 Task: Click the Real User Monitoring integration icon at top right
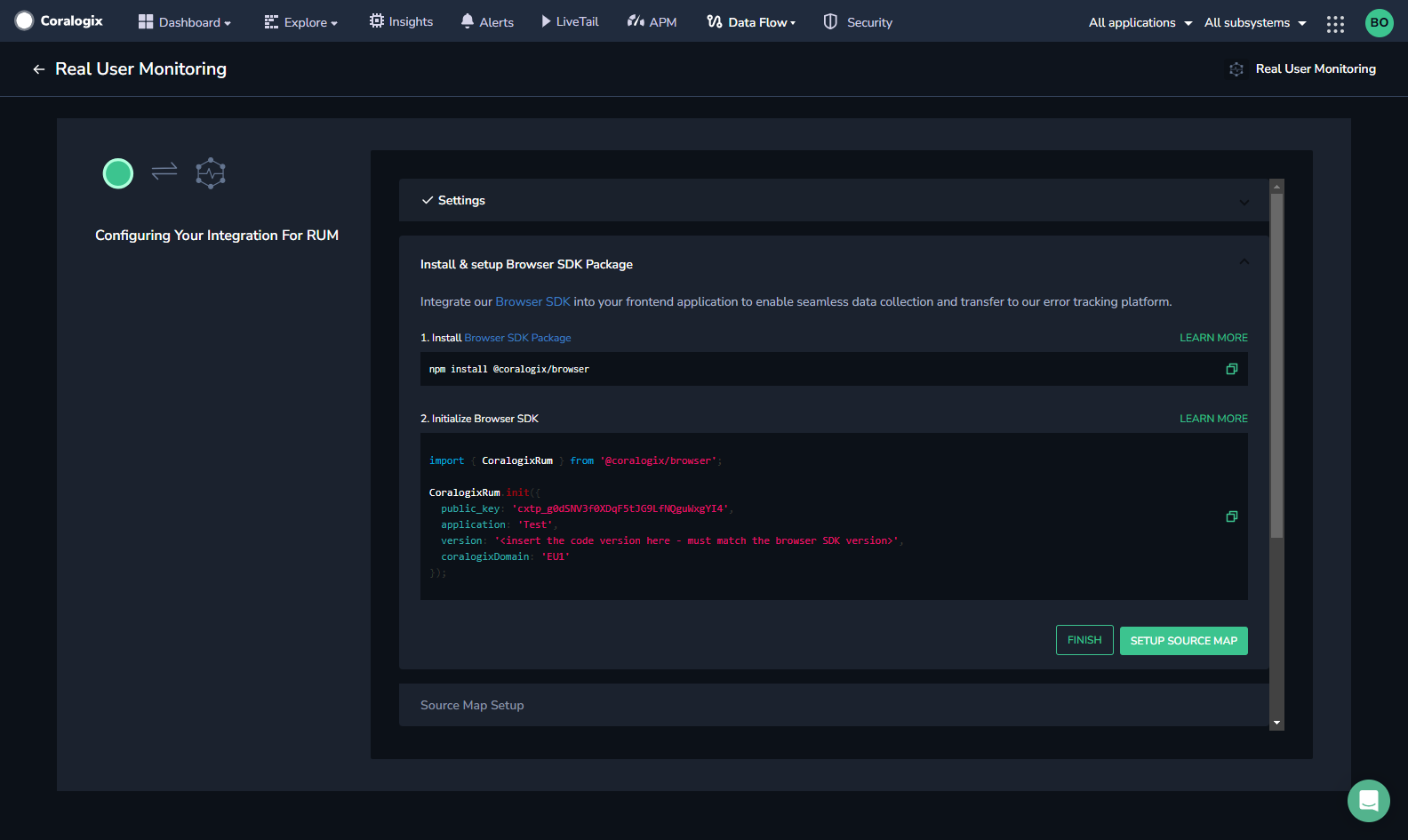pyautogui.click(x=1236, y=68)
